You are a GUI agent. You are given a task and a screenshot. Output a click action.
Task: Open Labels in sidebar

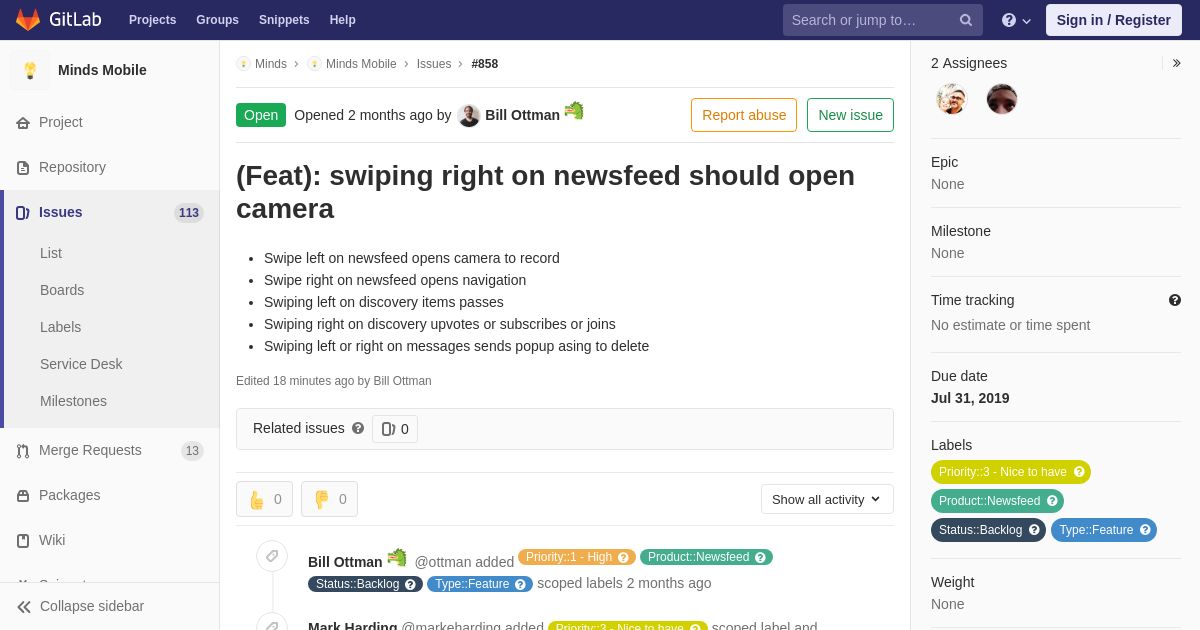[x=60, y=327]
